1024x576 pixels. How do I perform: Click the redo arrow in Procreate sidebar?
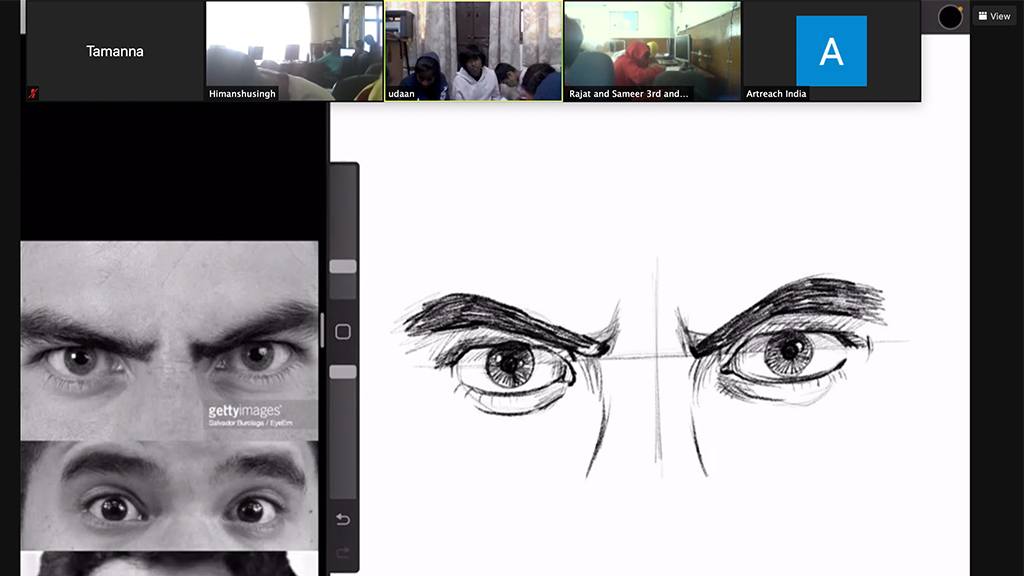(x=343, y=551)
